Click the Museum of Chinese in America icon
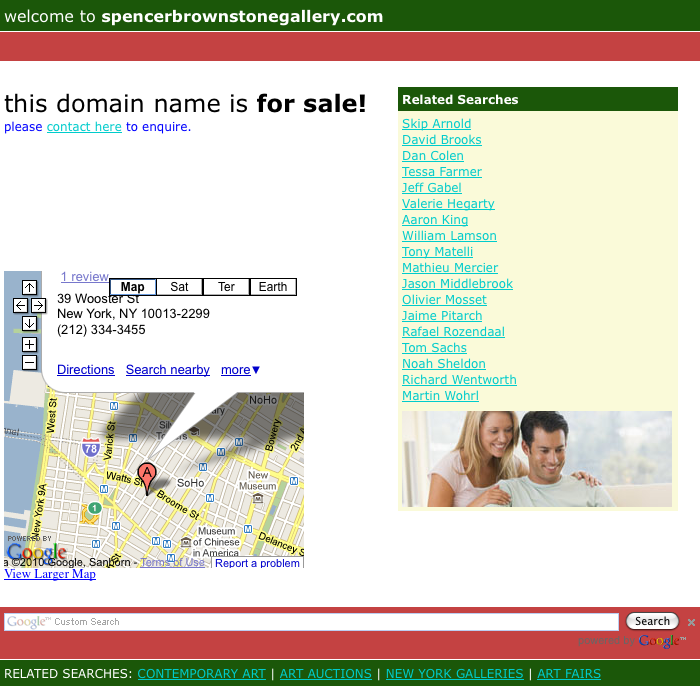The image size is (700, 686). coord(186,542)
